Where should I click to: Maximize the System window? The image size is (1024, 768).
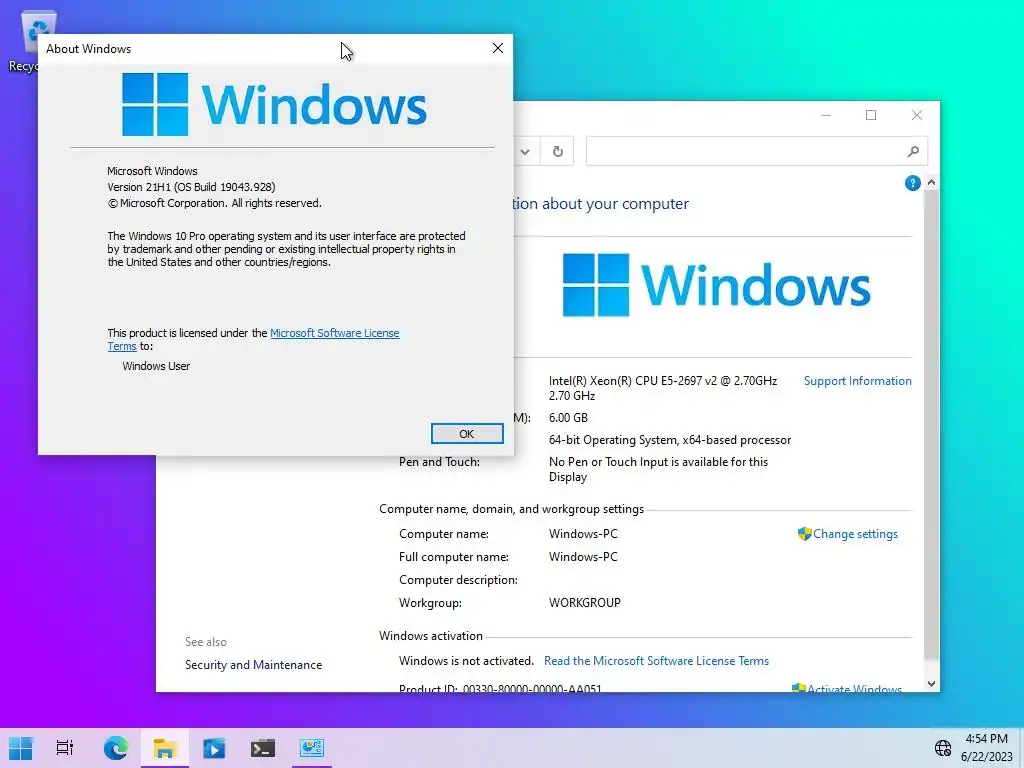(x=871, y=116)
